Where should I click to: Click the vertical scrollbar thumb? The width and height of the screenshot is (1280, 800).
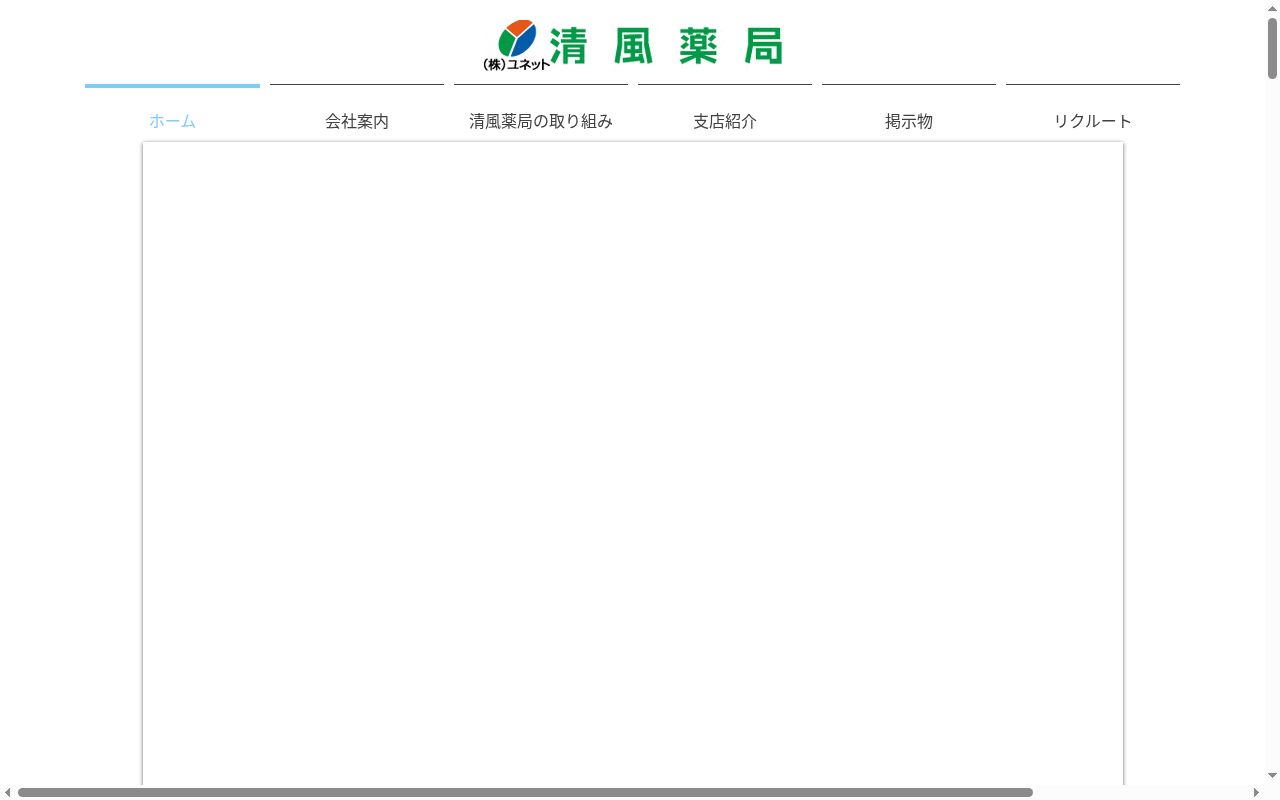(x=1272, y=48)
